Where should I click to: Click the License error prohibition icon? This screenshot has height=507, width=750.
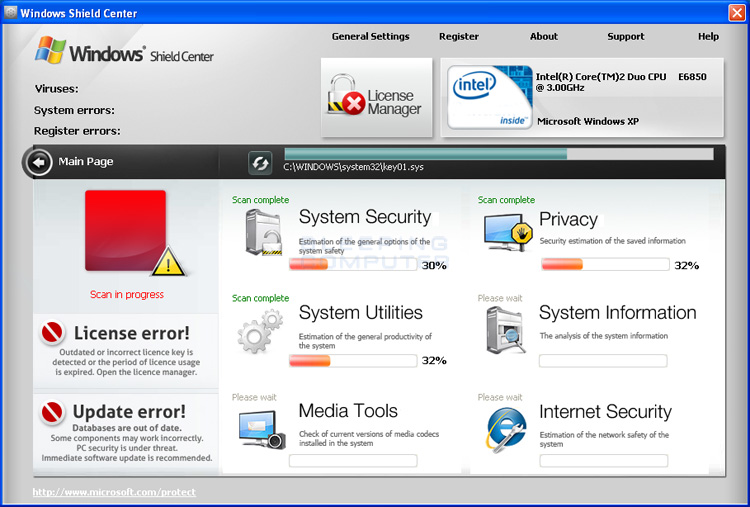[x=53, y=332]
